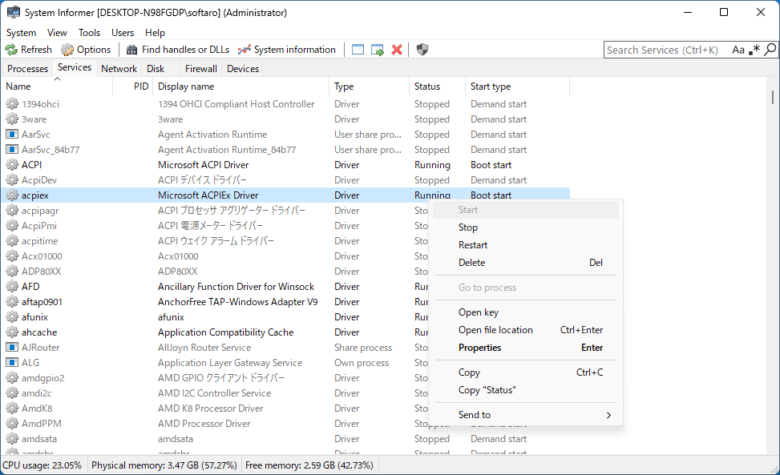
Task: Sort by the Name column header
Action: point(57,87)
